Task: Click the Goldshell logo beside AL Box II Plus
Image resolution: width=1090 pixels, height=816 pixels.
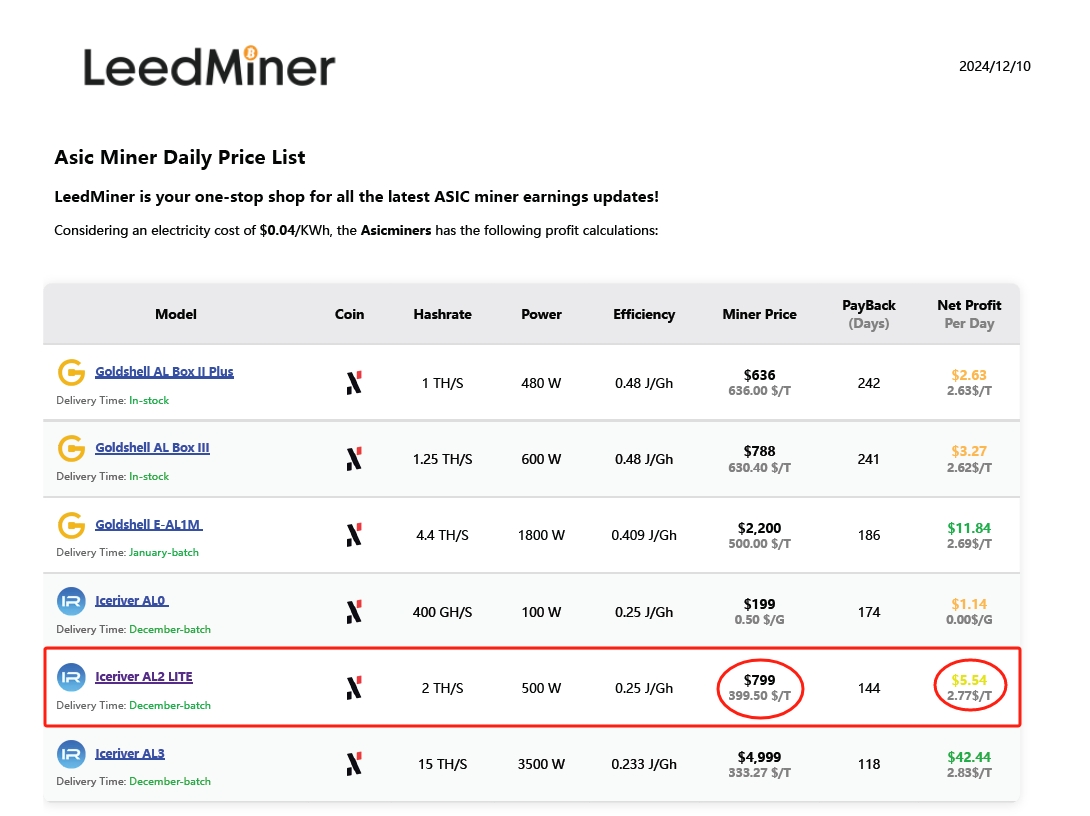Action: point(71,373)
